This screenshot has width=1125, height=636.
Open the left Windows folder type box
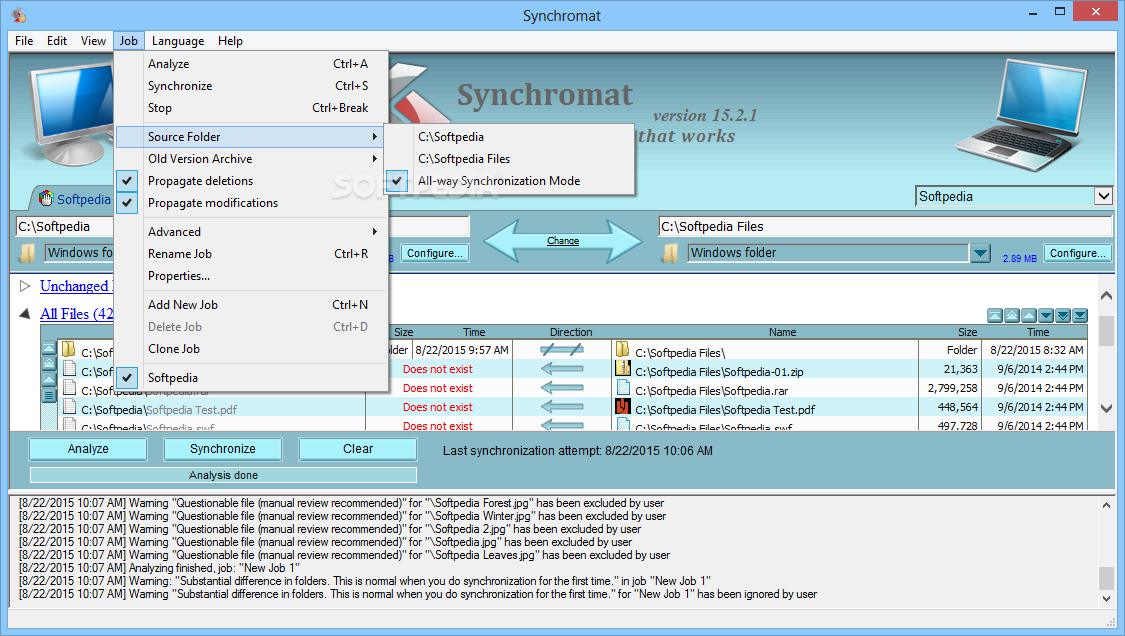pyautogui.click(x=80, y=253)
